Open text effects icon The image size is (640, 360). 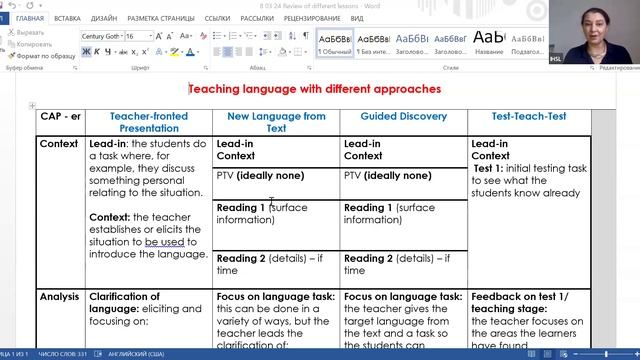159,52
